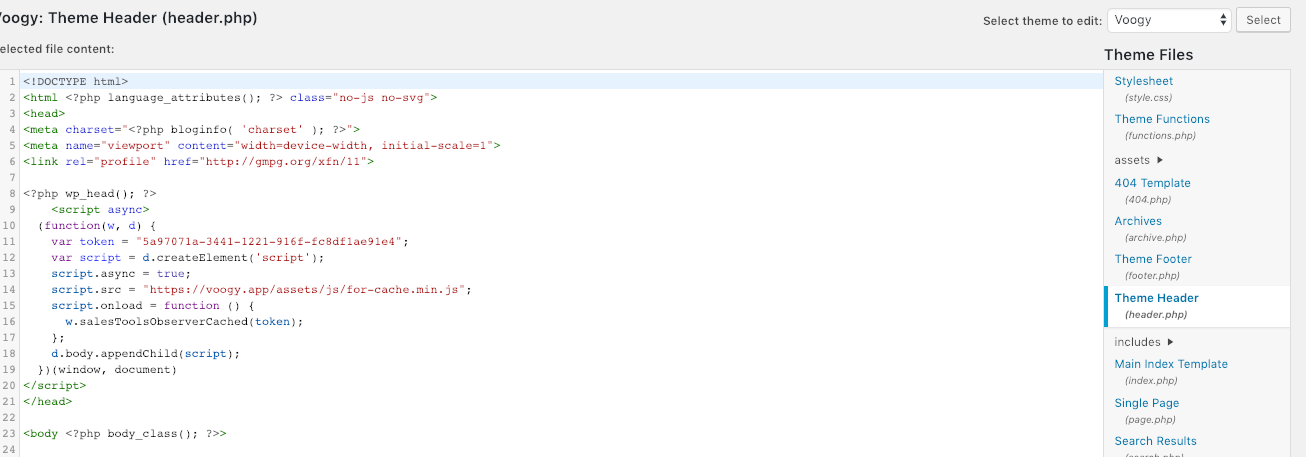Viewport: 1306px width, 457px height.
Task: Click the closing </head> tag line
Action: tap(48, 401)
